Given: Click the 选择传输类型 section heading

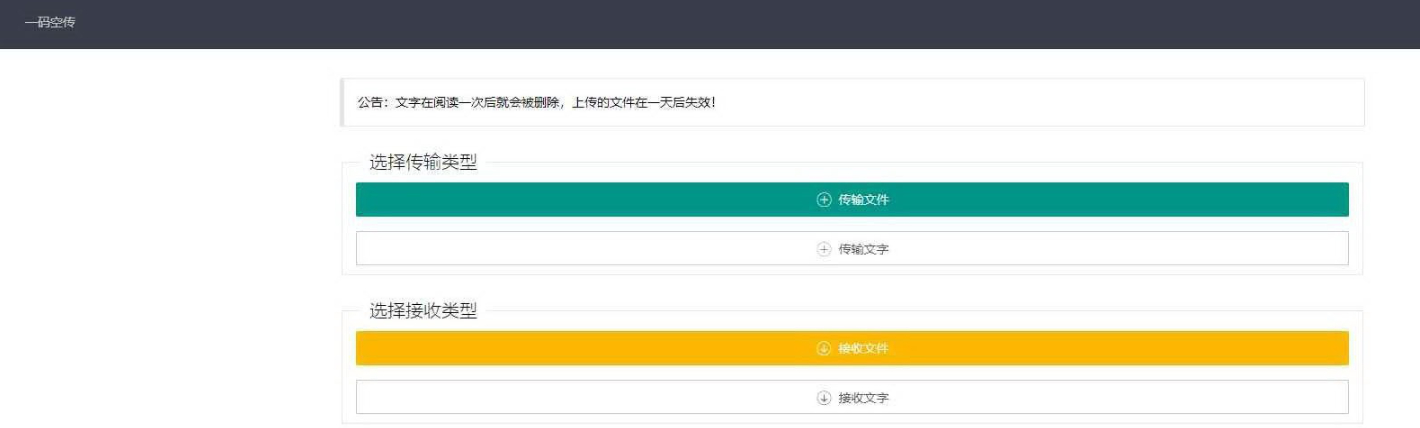Looking at the screenshot, I should click(x=423, y=162).
